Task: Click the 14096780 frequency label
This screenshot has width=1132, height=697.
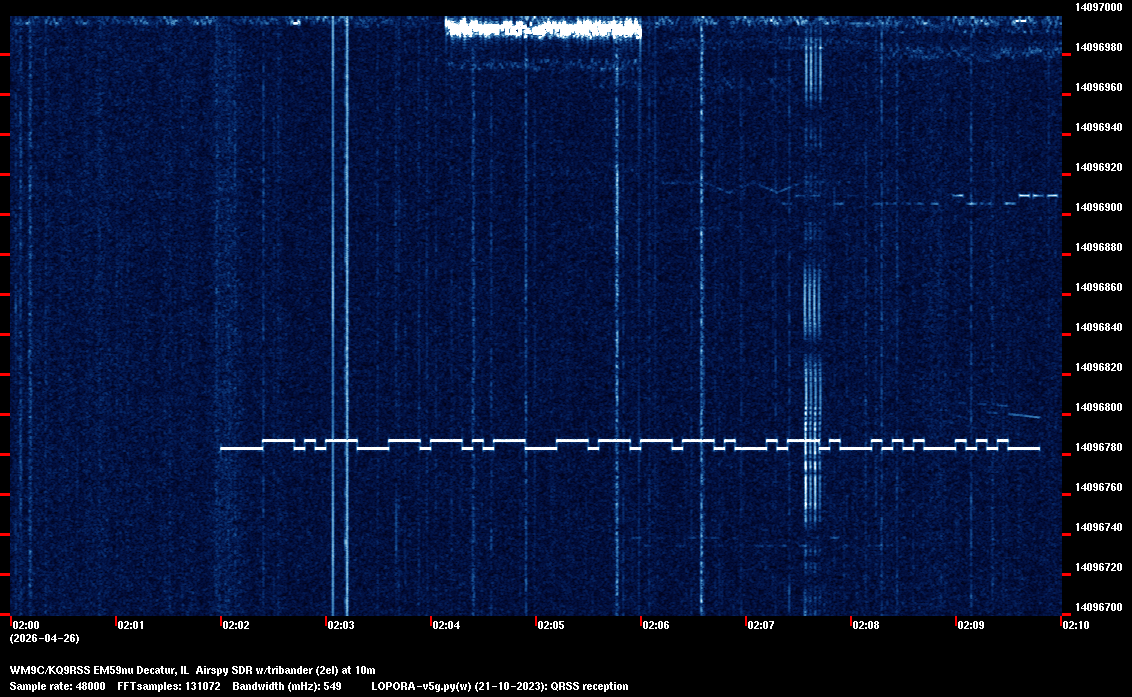Action: (x=1097, y=447)
